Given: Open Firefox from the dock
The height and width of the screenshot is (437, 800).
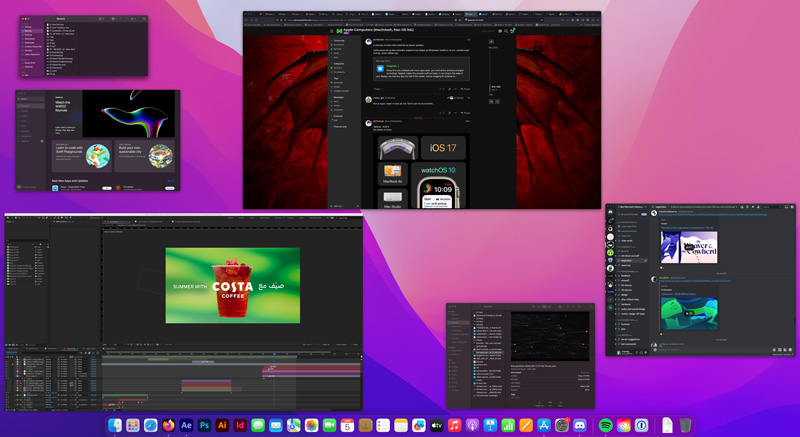Looking at the screenshot, I should point(168,426).
